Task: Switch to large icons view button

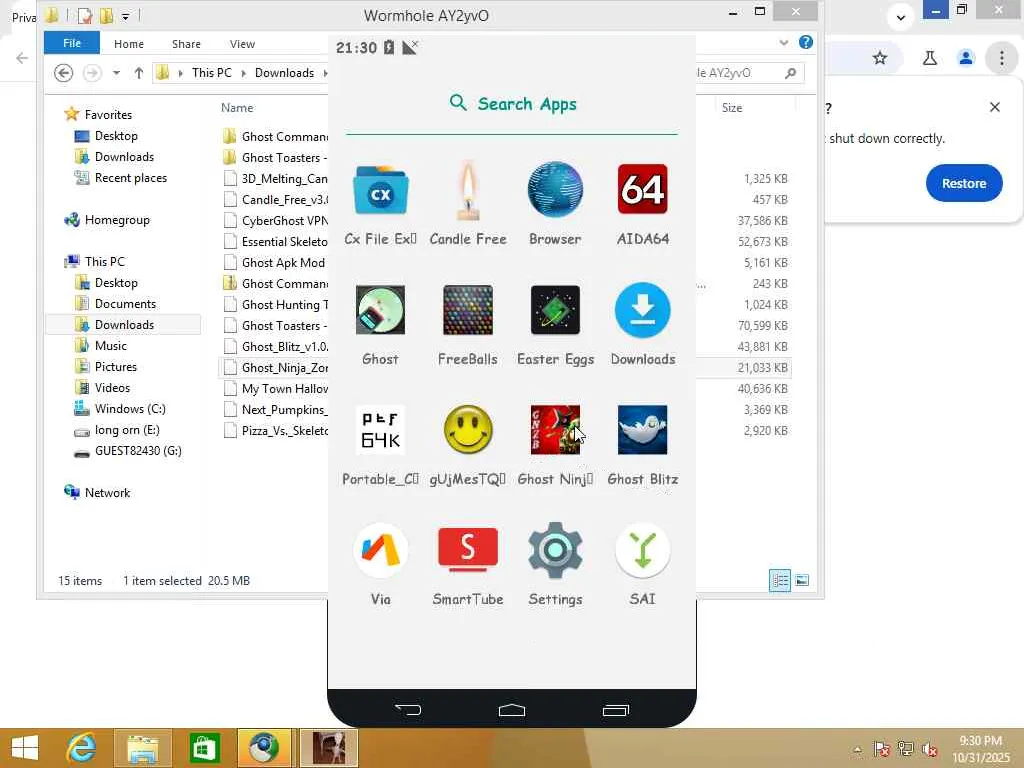Action: [802, 581]
